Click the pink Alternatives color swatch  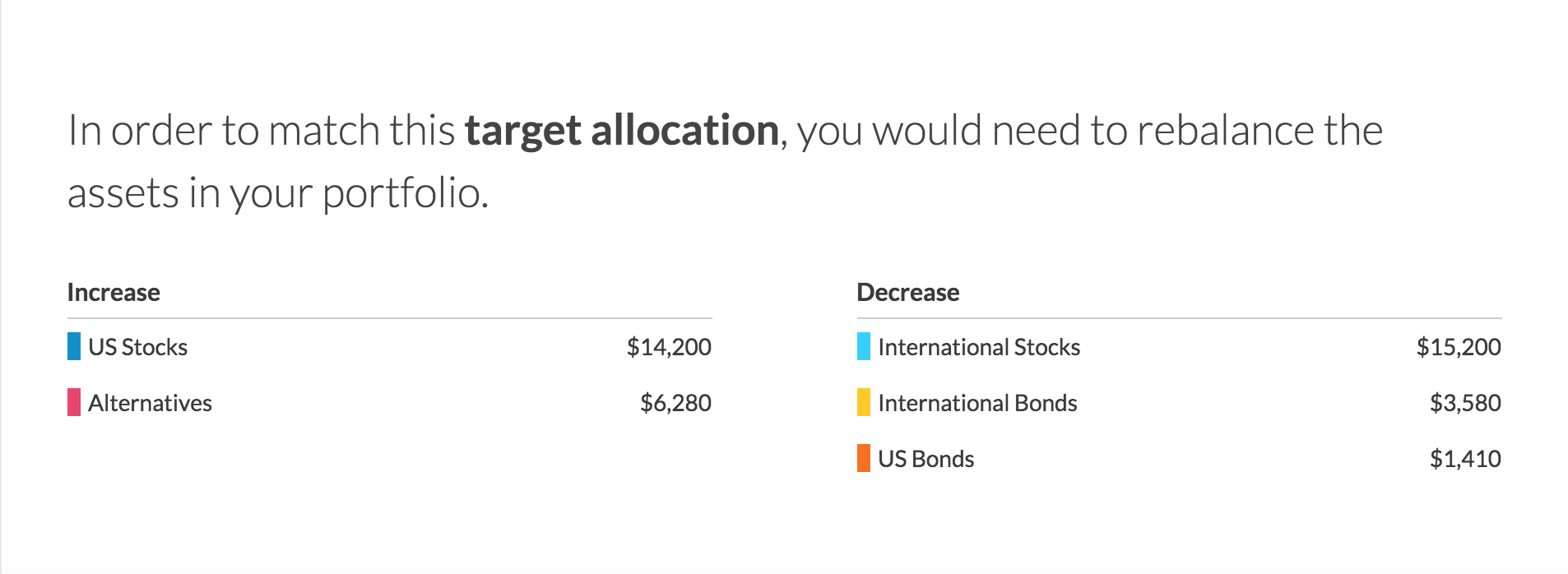click(74, 402)
